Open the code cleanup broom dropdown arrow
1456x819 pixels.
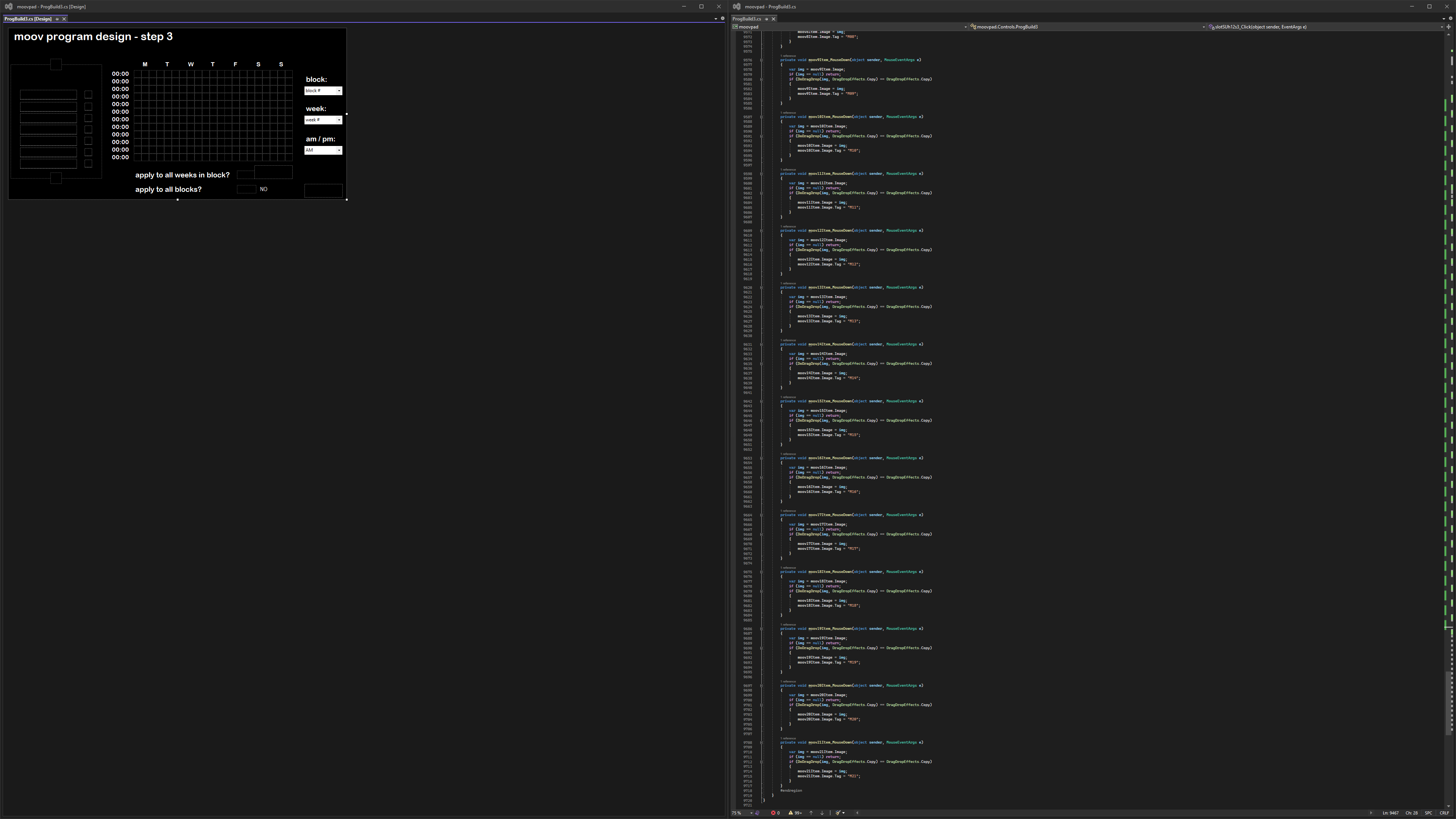tap(843, 813)
